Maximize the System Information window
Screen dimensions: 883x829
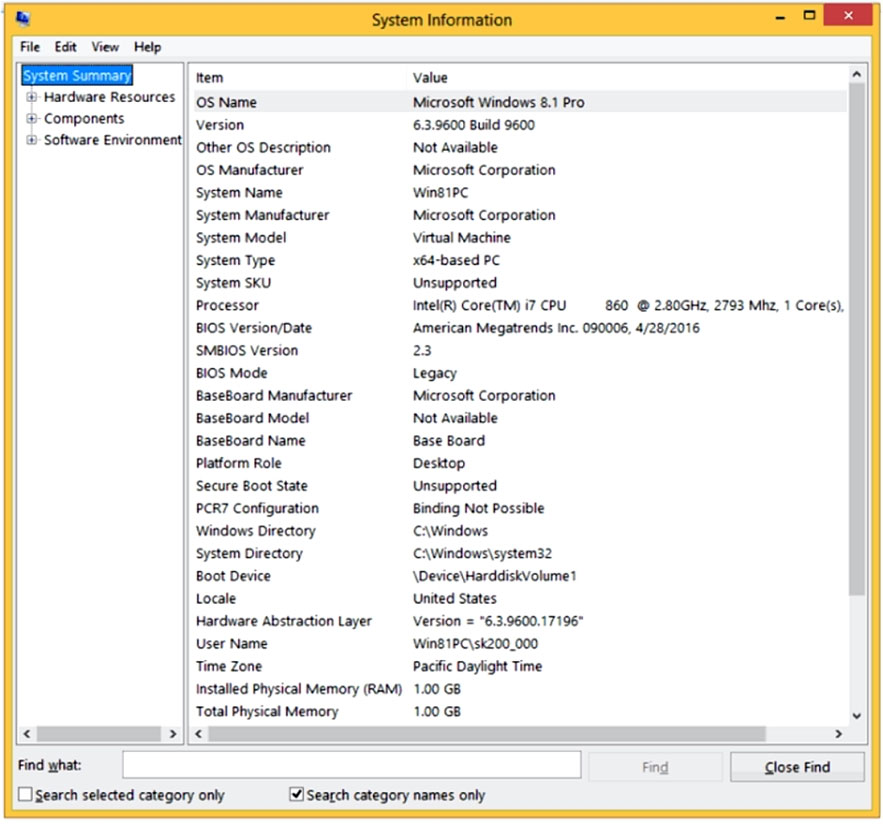pyautogui.click(x=809, y=16)
